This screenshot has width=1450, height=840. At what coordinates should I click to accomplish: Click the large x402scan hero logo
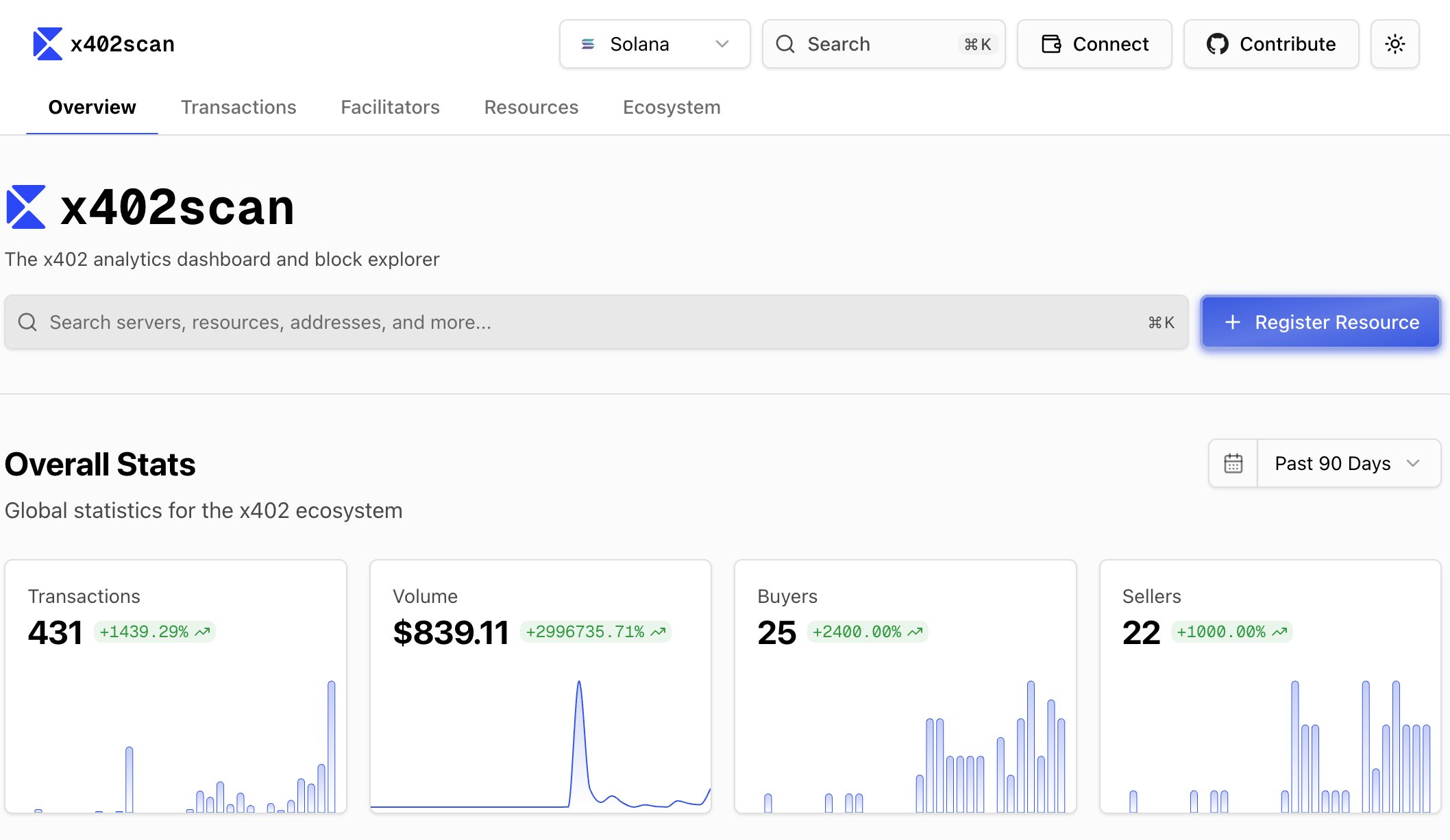pos(26,207)
